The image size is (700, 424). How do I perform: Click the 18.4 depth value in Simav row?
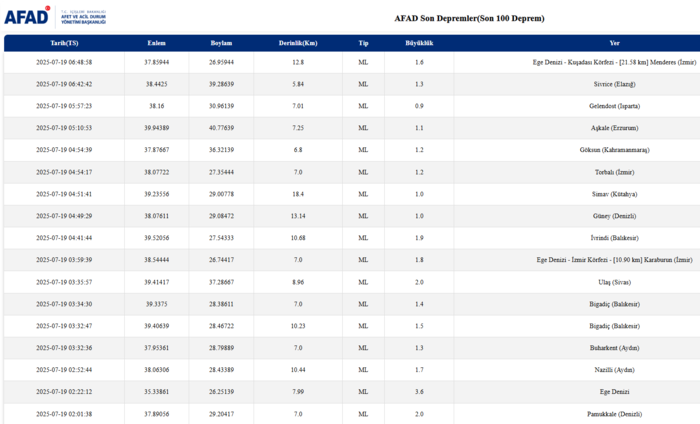point(298,194)
